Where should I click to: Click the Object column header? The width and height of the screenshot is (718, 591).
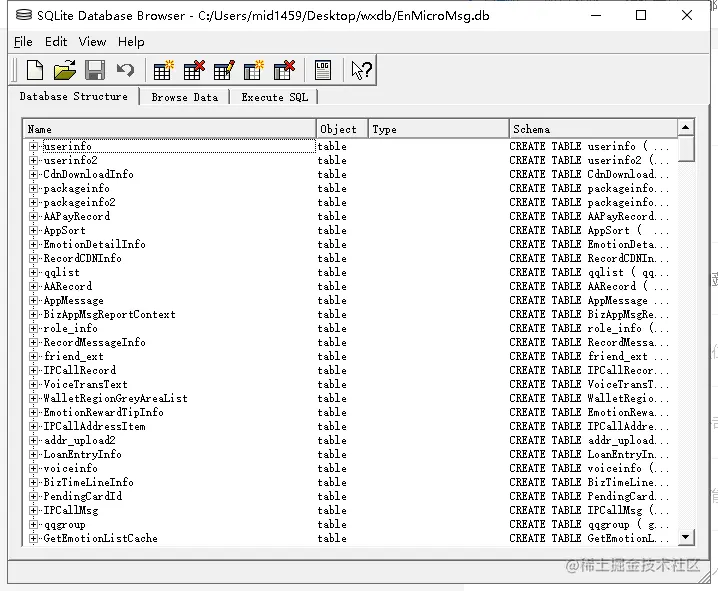(342, 129)
